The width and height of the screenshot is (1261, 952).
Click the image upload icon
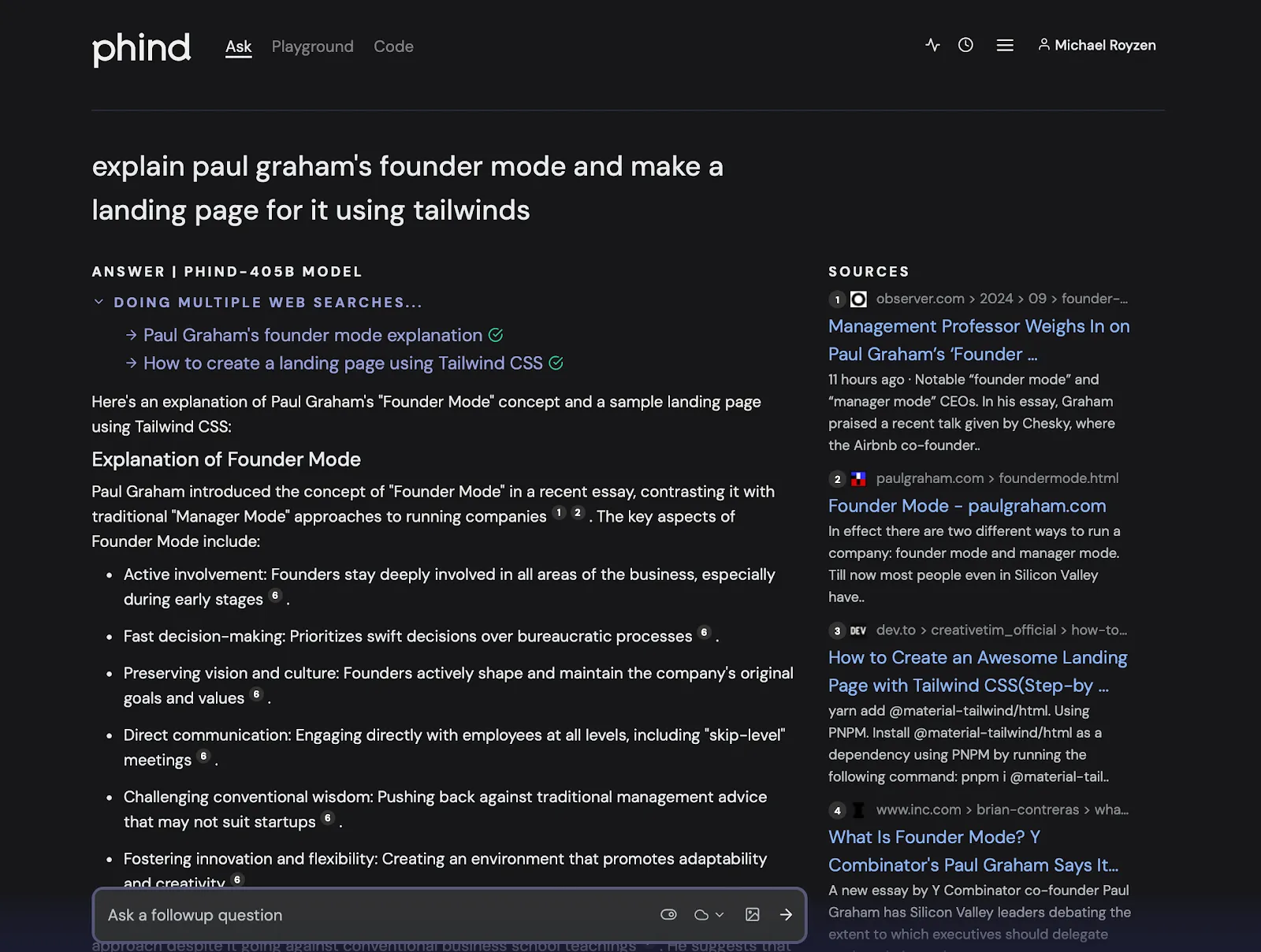coord(753,914)
